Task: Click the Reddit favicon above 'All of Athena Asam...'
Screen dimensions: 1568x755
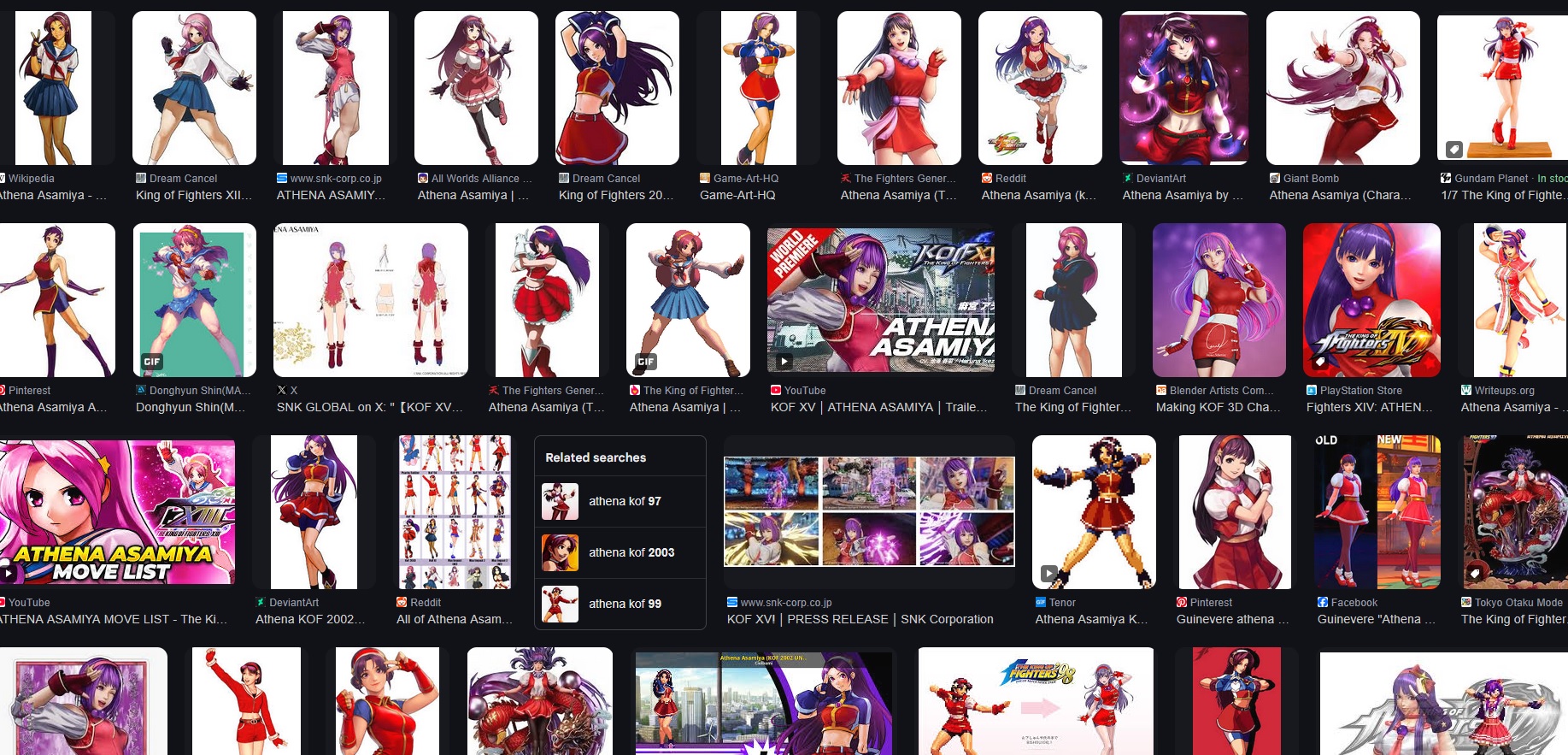Action: (x=402, y=602)
